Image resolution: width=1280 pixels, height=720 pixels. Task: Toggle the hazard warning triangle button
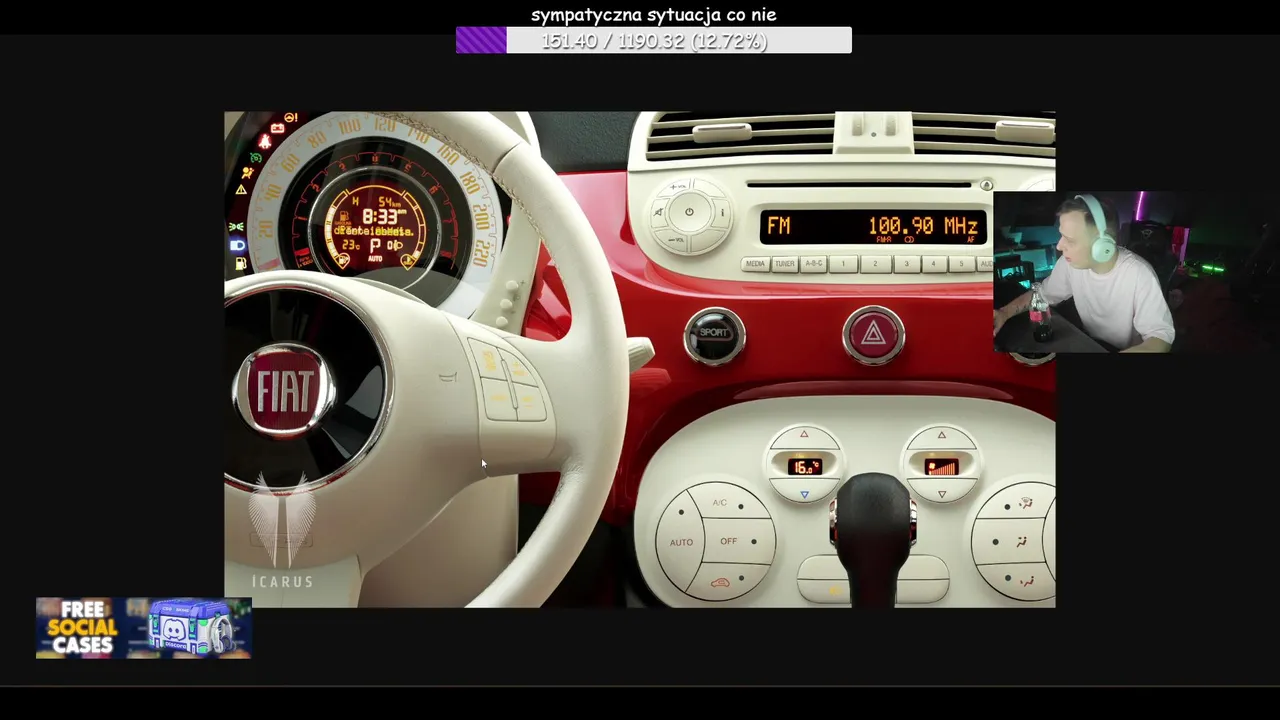tap(873, 334)
